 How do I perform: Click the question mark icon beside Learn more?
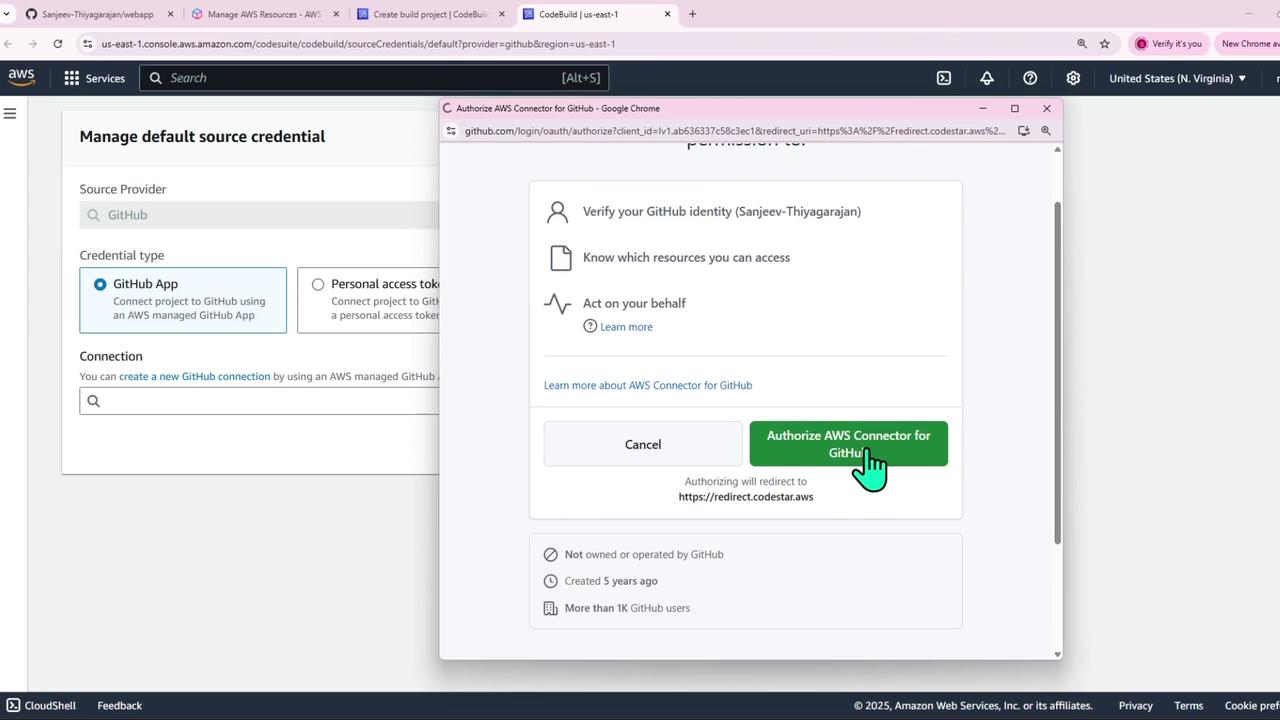pyautogui.click(x=590, y=326)
